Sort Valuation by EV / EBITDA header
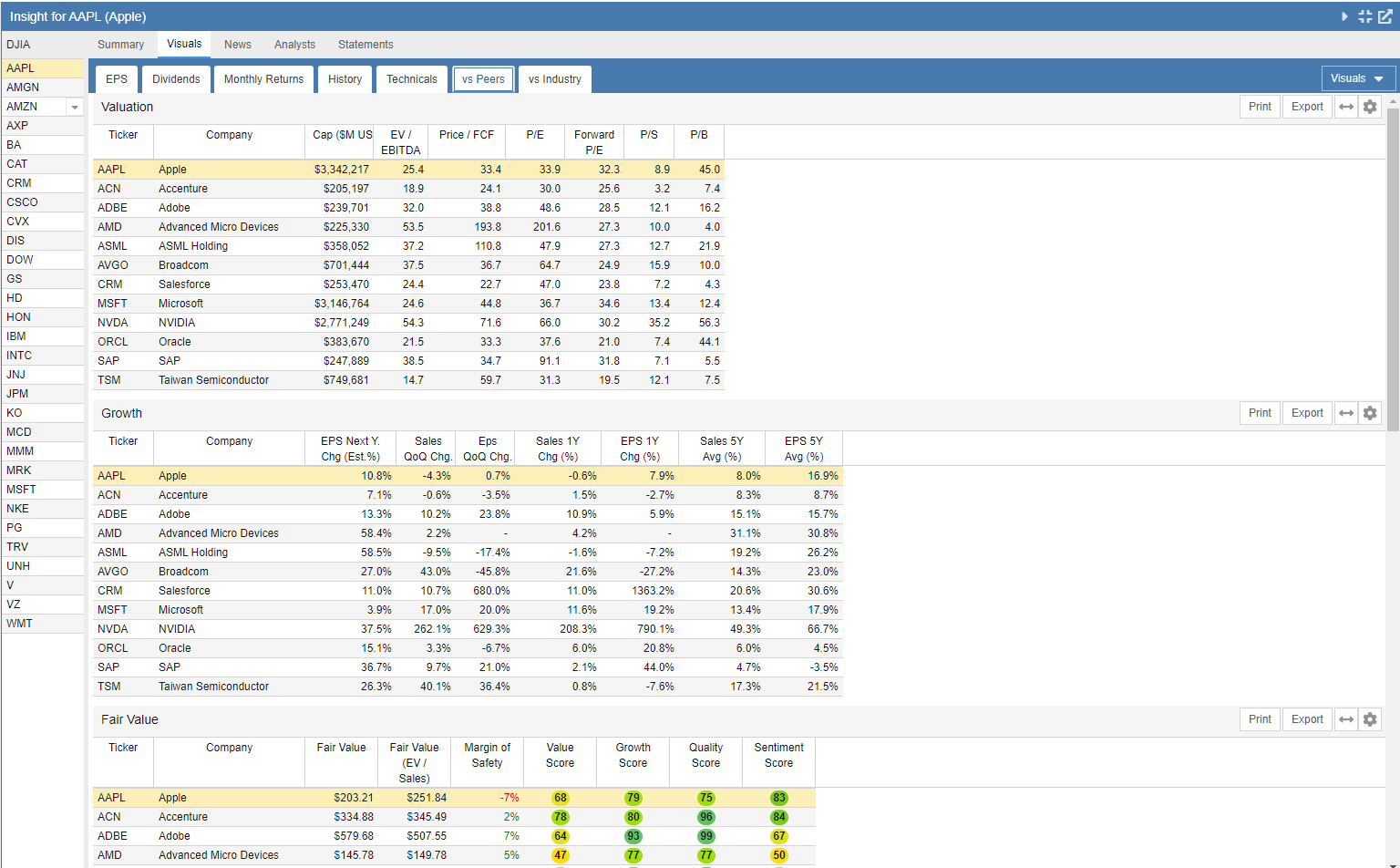 [400, 142]
